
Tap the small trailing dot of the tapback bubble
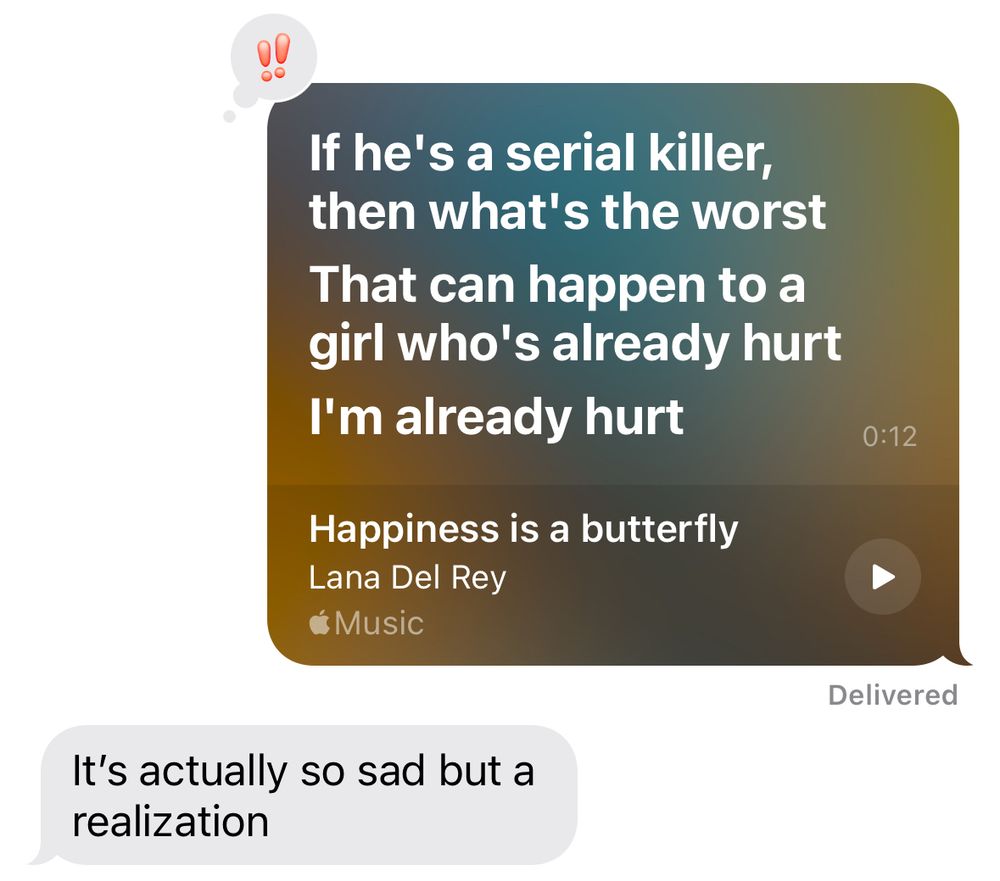tap(230, 116)
